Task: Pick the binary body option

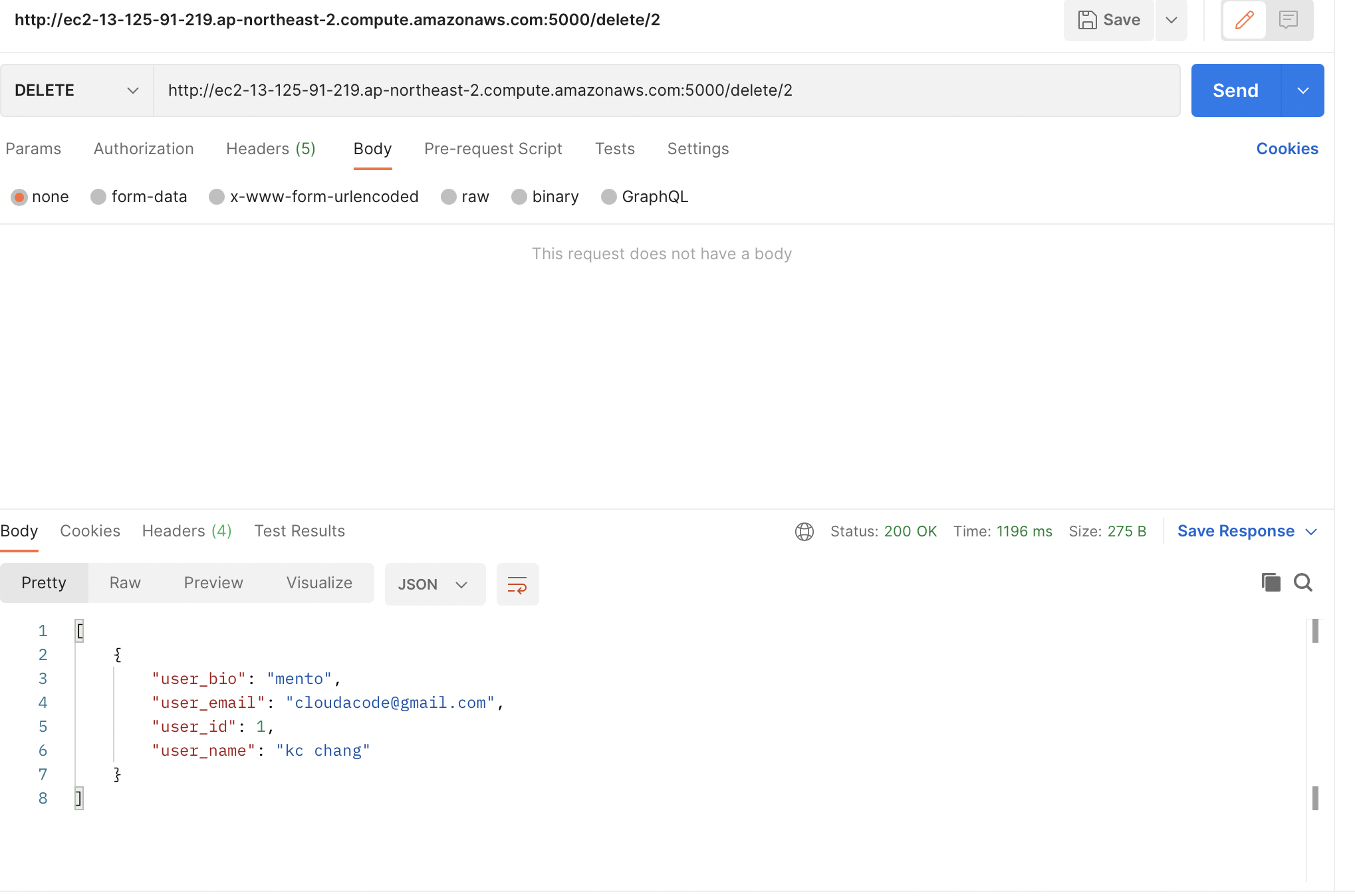Action: [520, 197]
